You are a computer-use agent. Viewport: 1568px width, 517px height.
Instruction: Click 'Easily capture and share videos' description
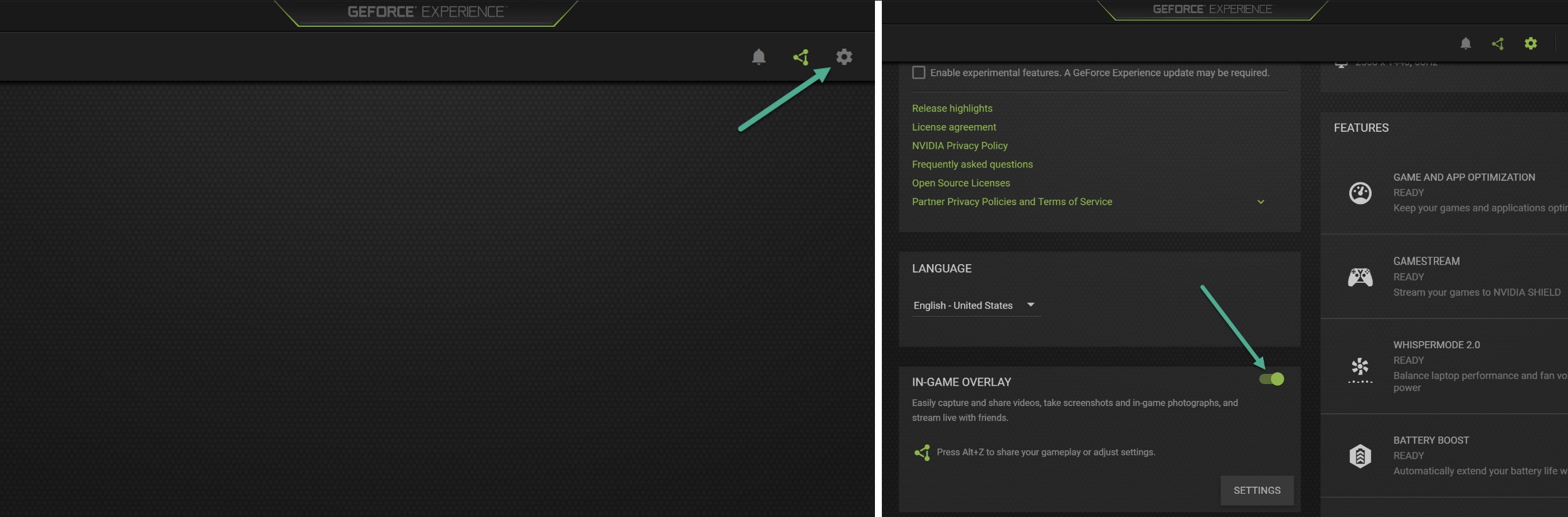point(1074,410)
